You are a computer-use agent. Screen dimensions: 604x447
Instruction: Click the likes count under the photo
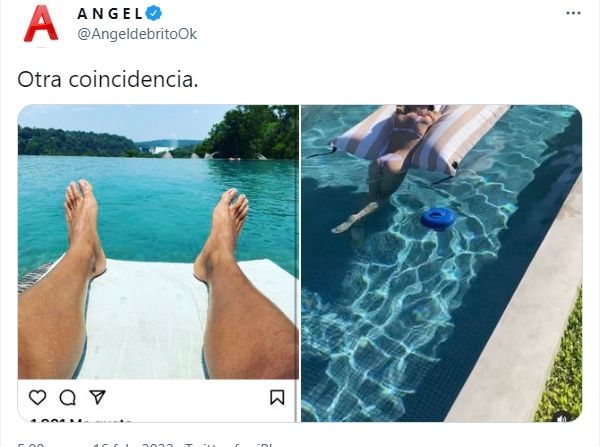pyautogui.click(x=70, y=421)
